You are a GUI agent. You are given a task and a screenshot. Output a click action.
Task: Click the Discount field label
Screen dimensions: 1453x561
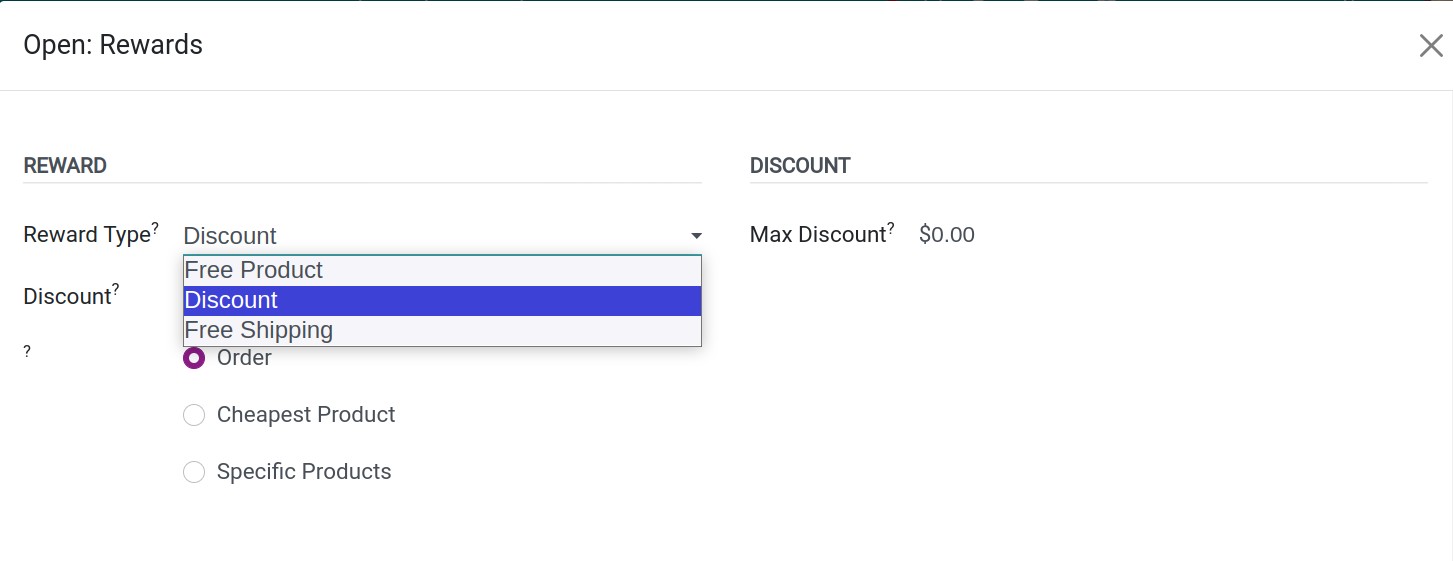67,297
